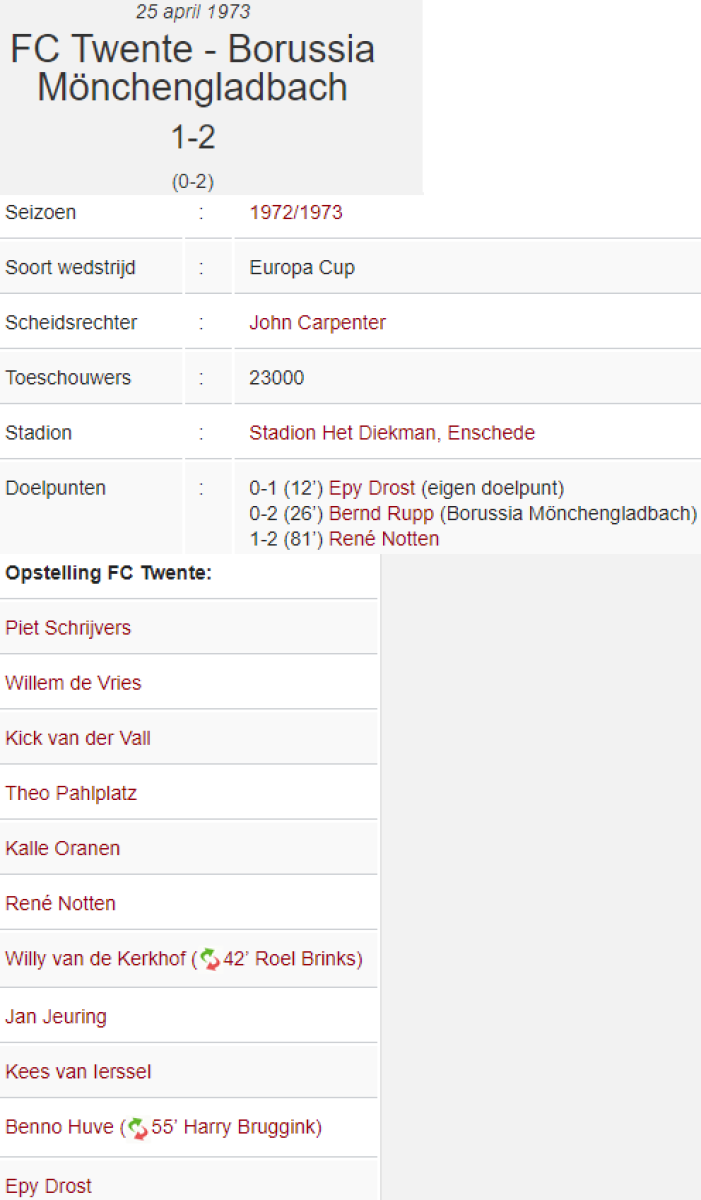This screenshot has height=1200, width=701.
Task: Click substitution icon next to Roel Brinks
Action: [210, 959]
